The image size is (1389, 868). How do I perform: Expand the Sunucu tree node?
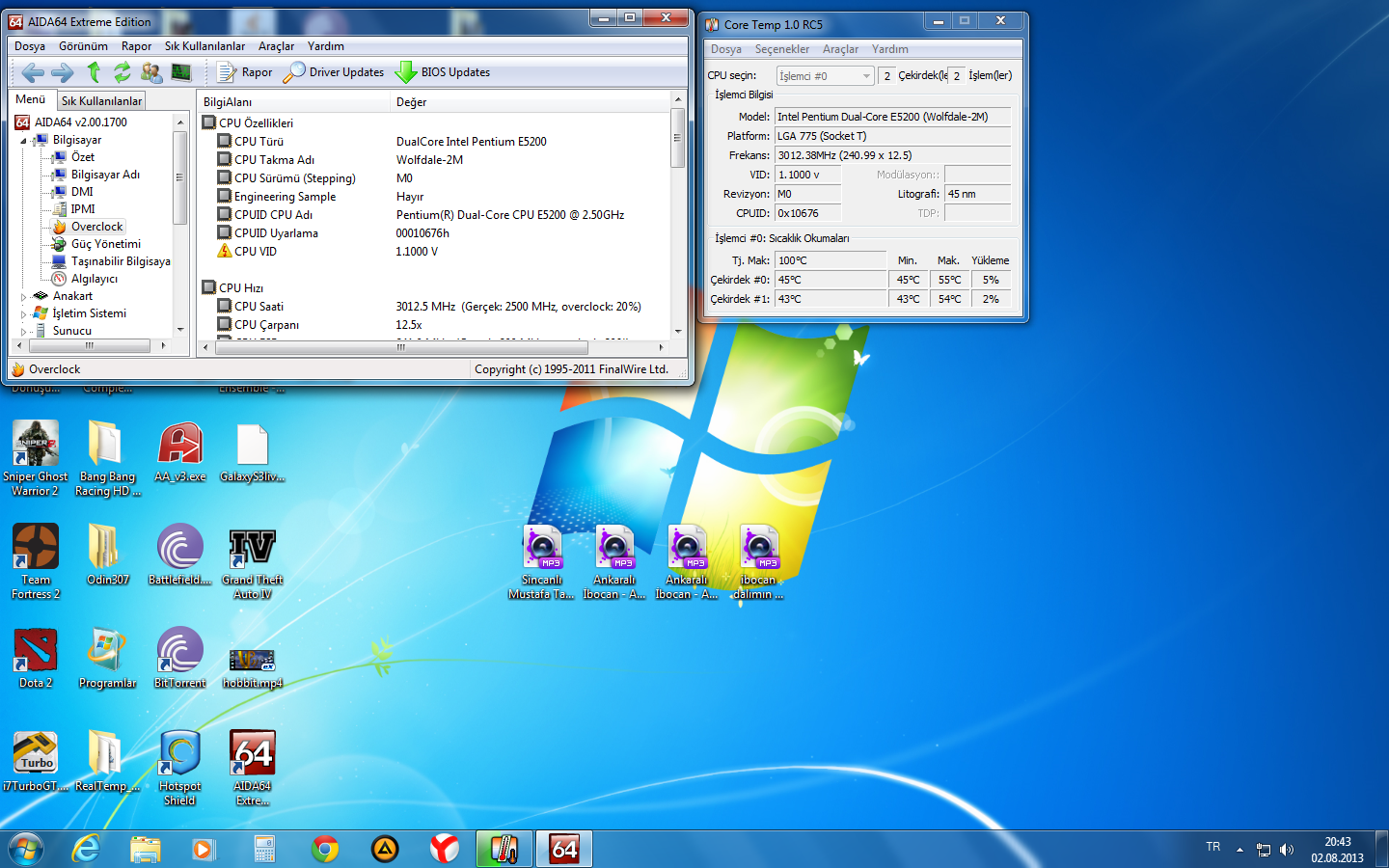pyautogui.click(x=23, y=332)
